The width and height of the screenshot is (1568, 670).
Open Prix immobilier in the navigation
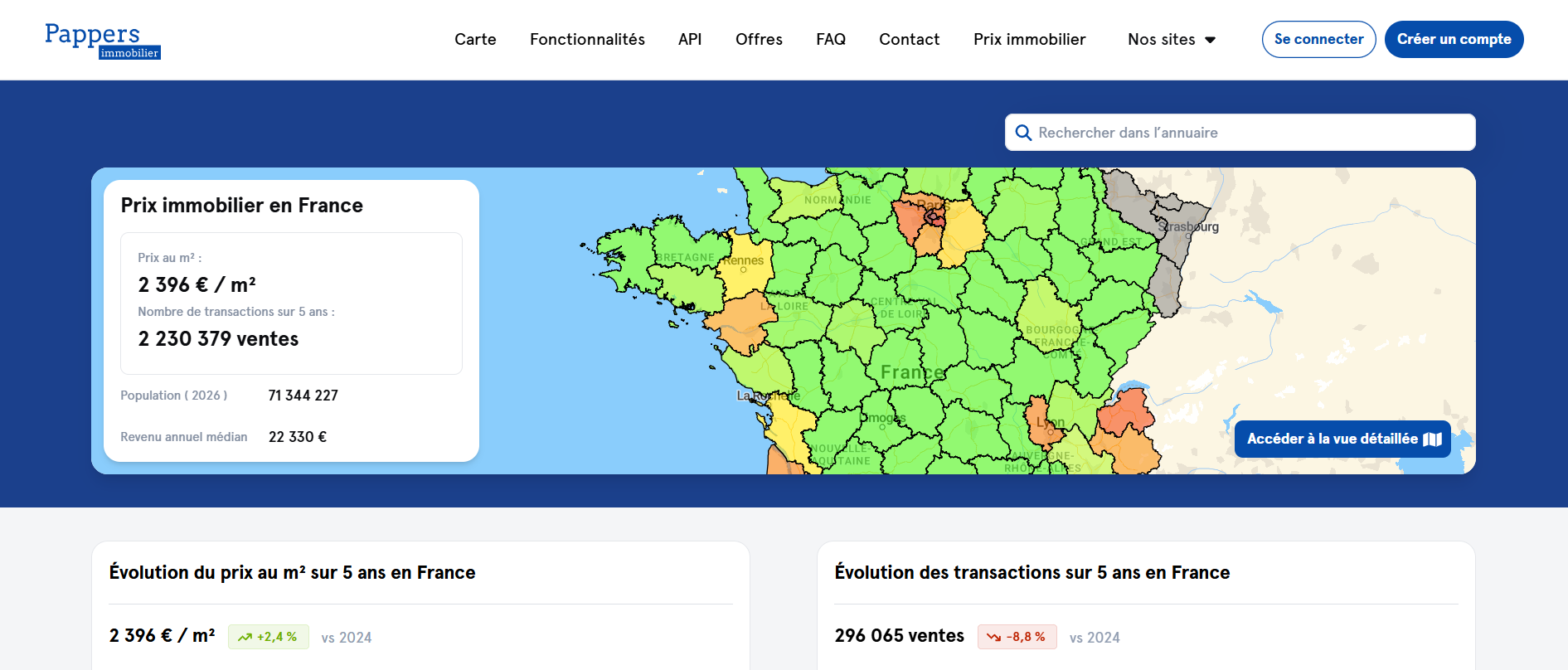click(1029, 40)
